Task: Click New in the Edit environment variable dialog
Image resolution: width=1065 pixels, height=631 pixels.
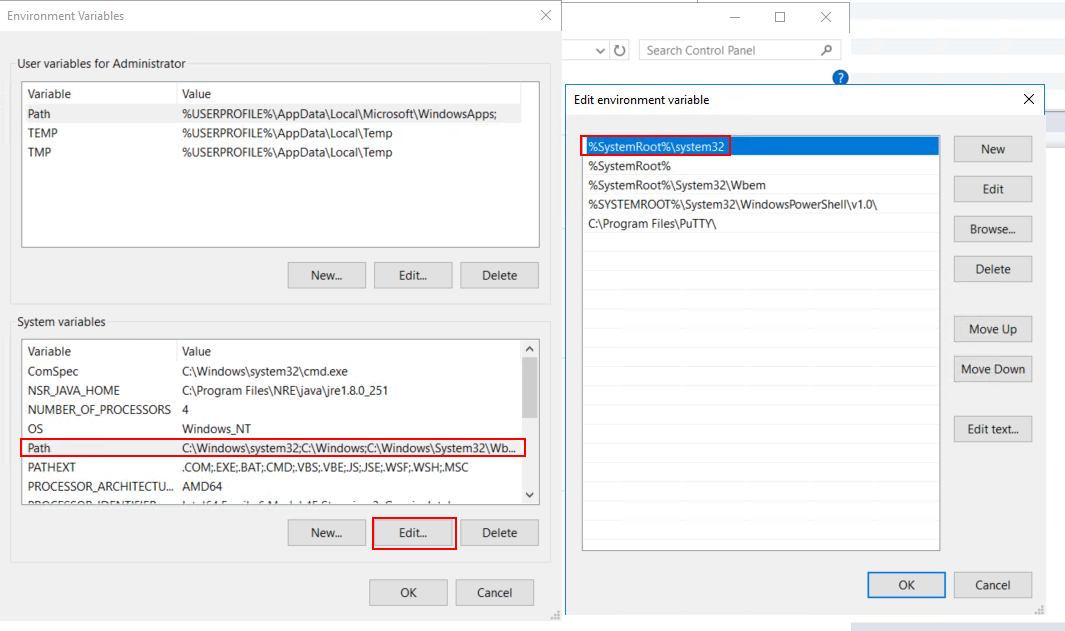Action: [992, 148]
